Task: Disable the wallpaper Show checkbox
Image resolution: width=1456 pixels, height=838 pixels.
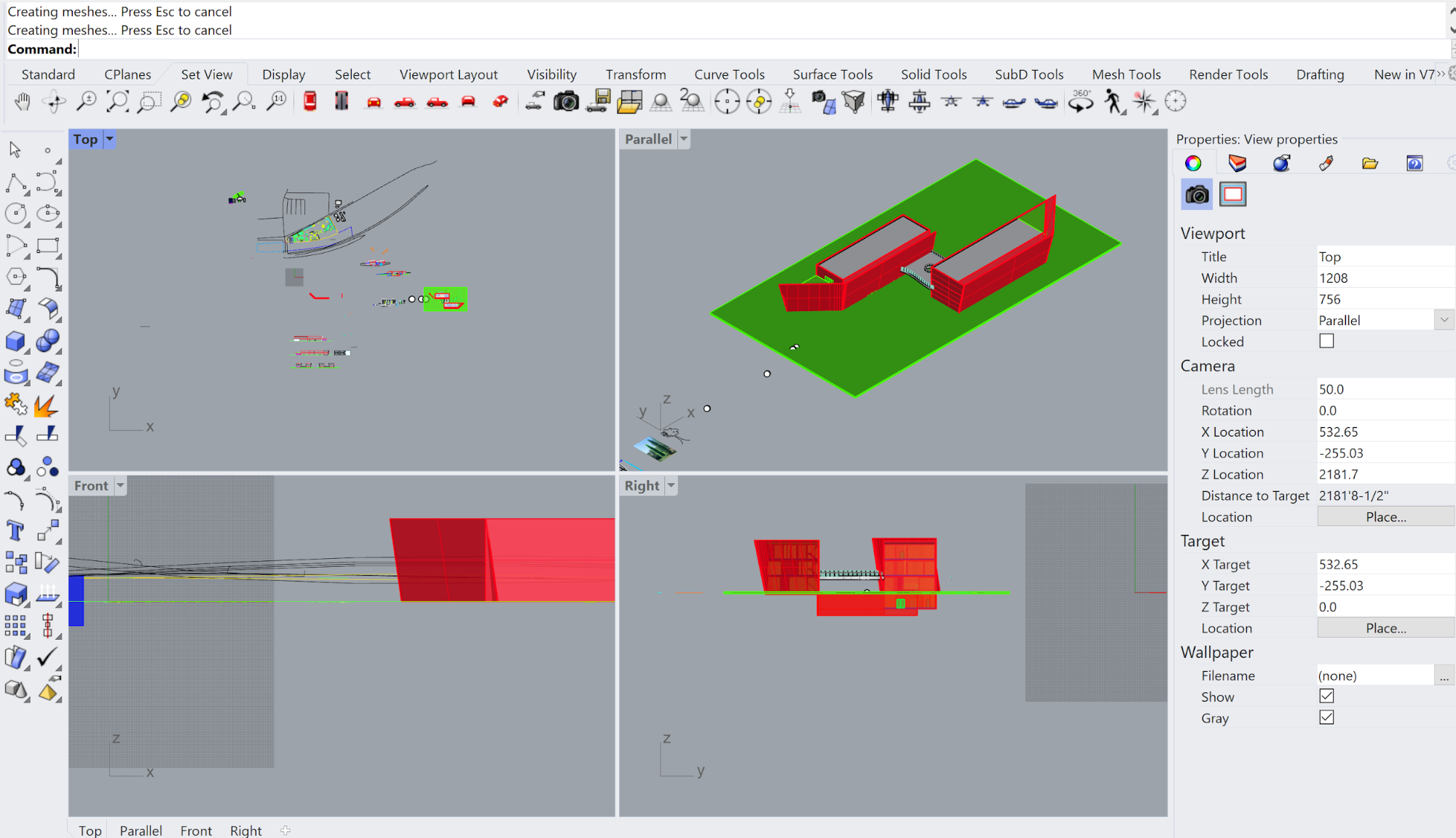Action: point(1326,696)
